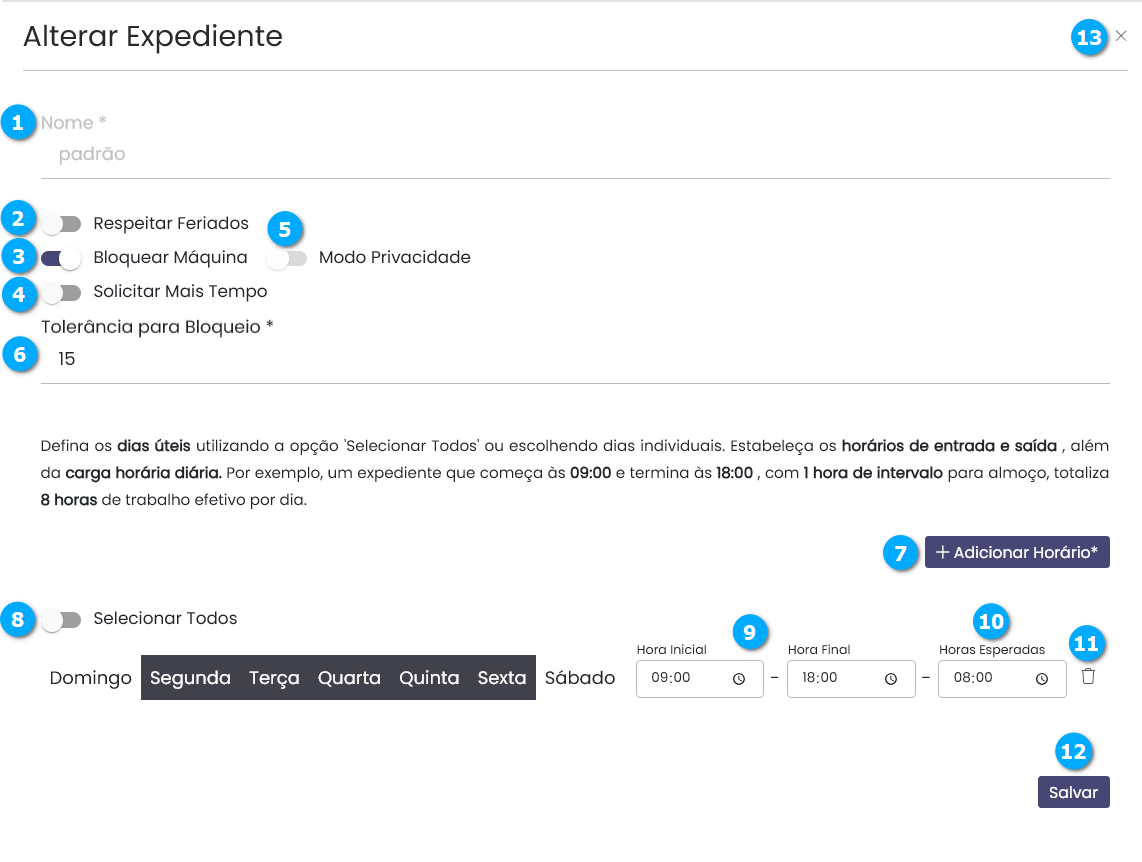1142x862 pixels.
Task: Deselect the Segunda day button
Action: (x=190, y=678)
